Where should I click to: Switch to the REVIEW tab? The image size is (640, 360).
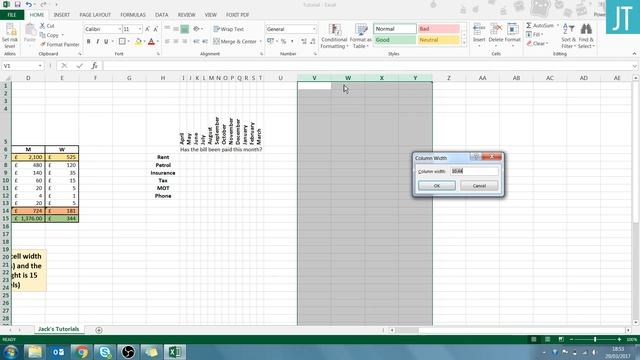point(187,15)
